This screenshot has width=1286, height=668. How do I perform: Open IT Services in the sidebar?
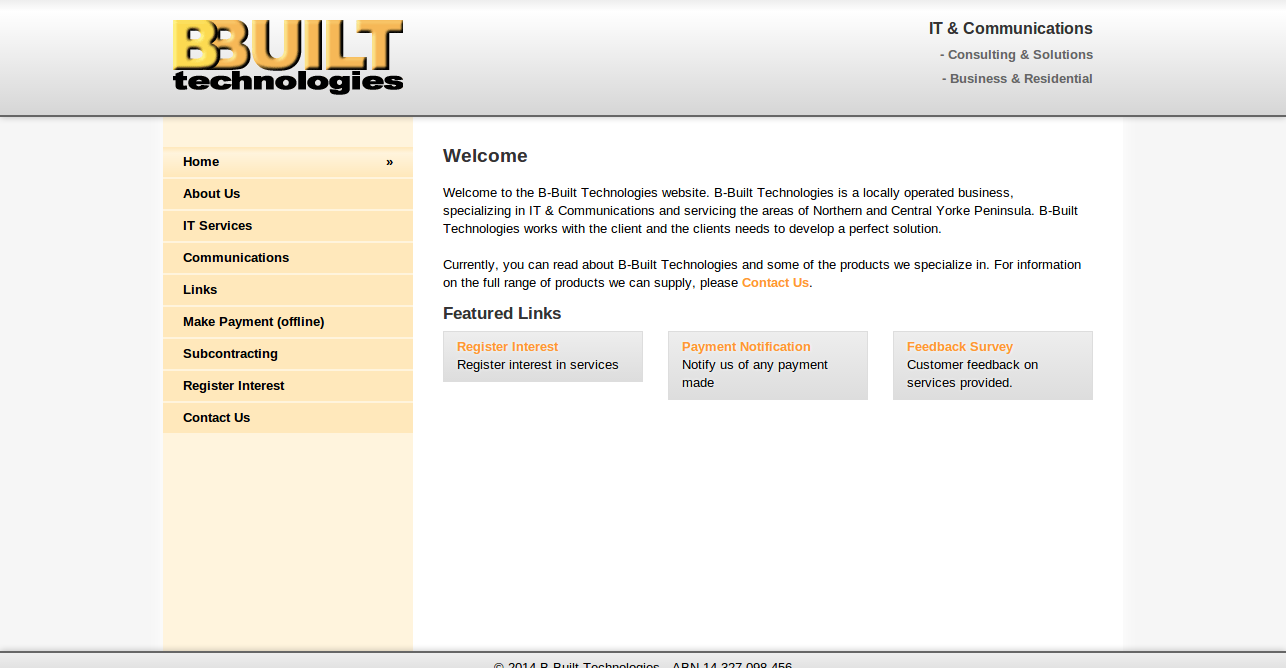coord(288,226)
